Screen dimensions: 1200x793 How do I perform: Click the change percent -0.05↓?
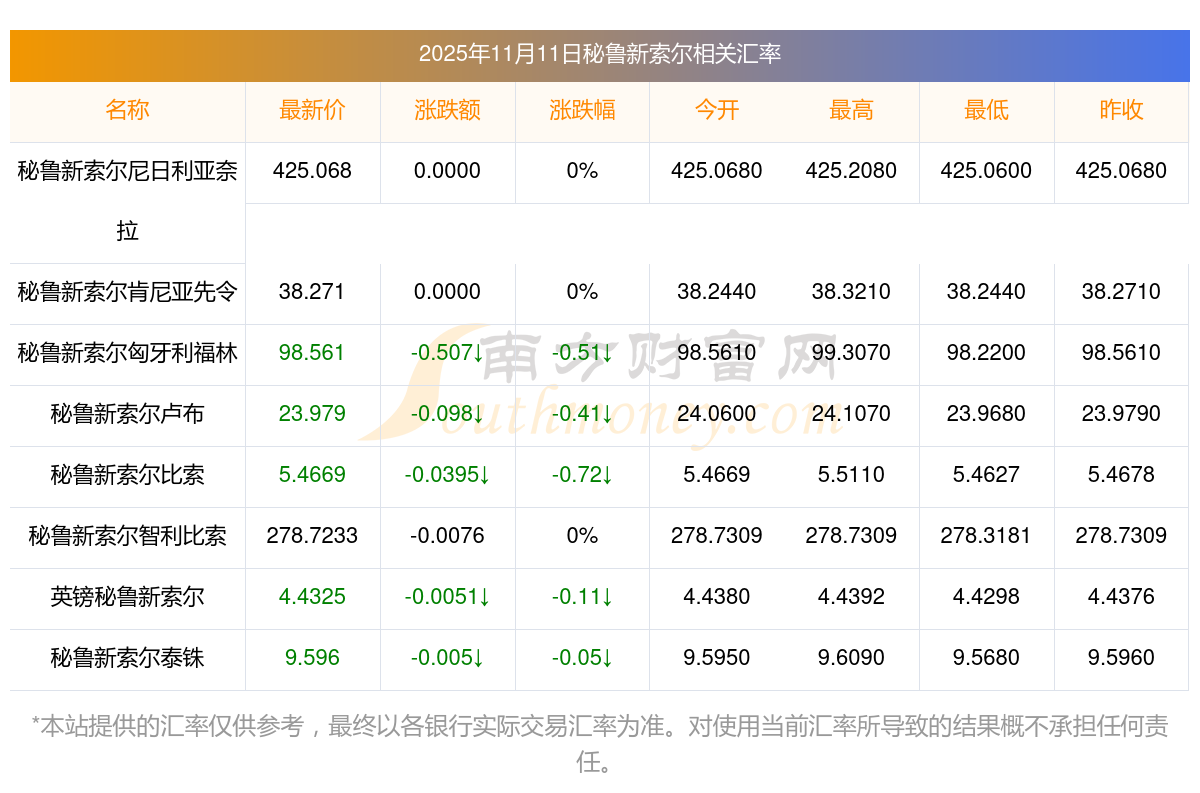(582, 658)
